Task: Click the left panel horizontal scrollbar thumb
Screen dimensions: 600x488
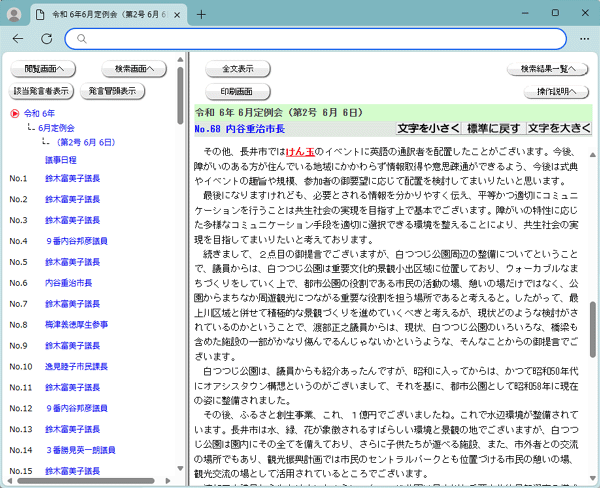Action: coord(86,481)
